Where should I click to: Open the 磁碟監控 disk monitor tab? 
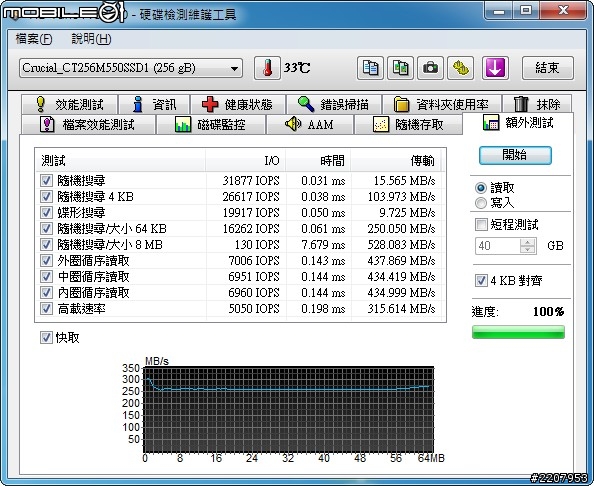[x=211, y=124]
